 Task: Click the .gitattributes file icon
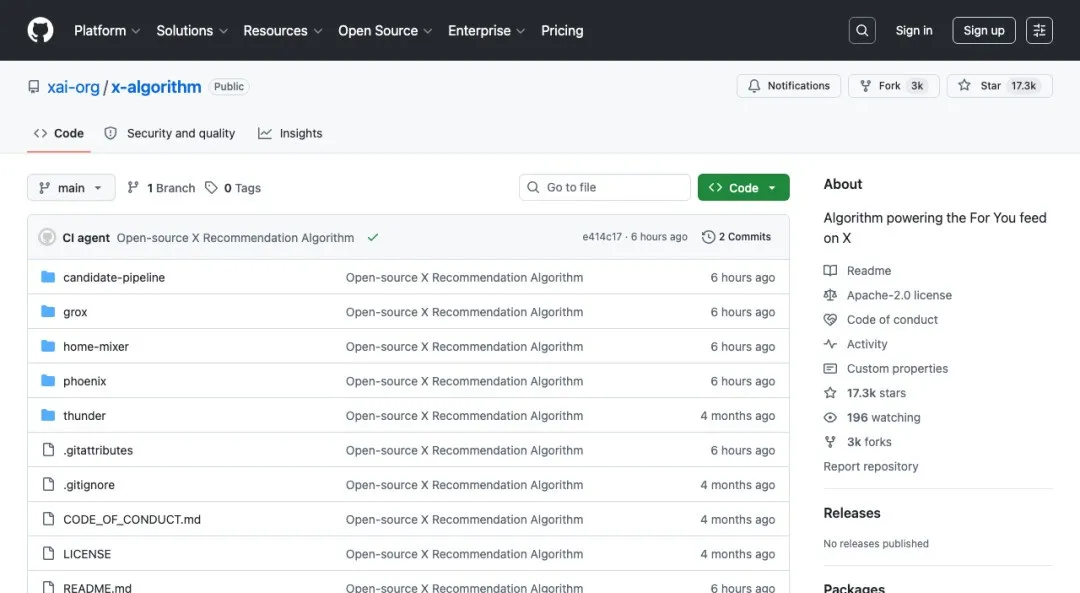(48, 450)
